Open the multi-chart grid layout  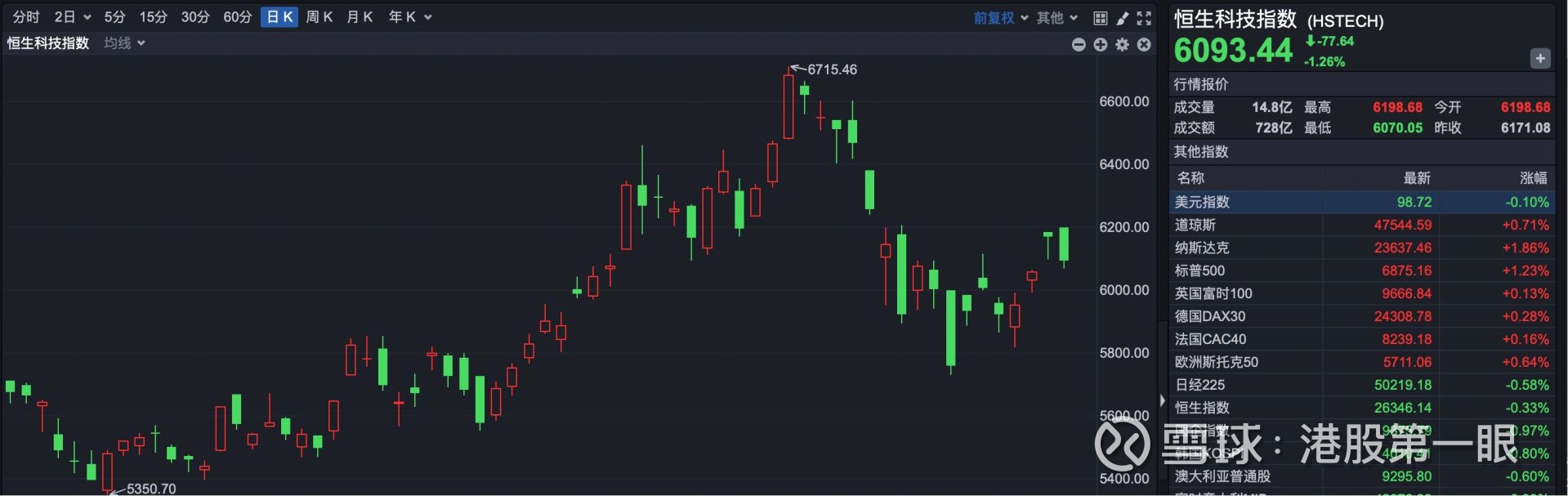1101,18
